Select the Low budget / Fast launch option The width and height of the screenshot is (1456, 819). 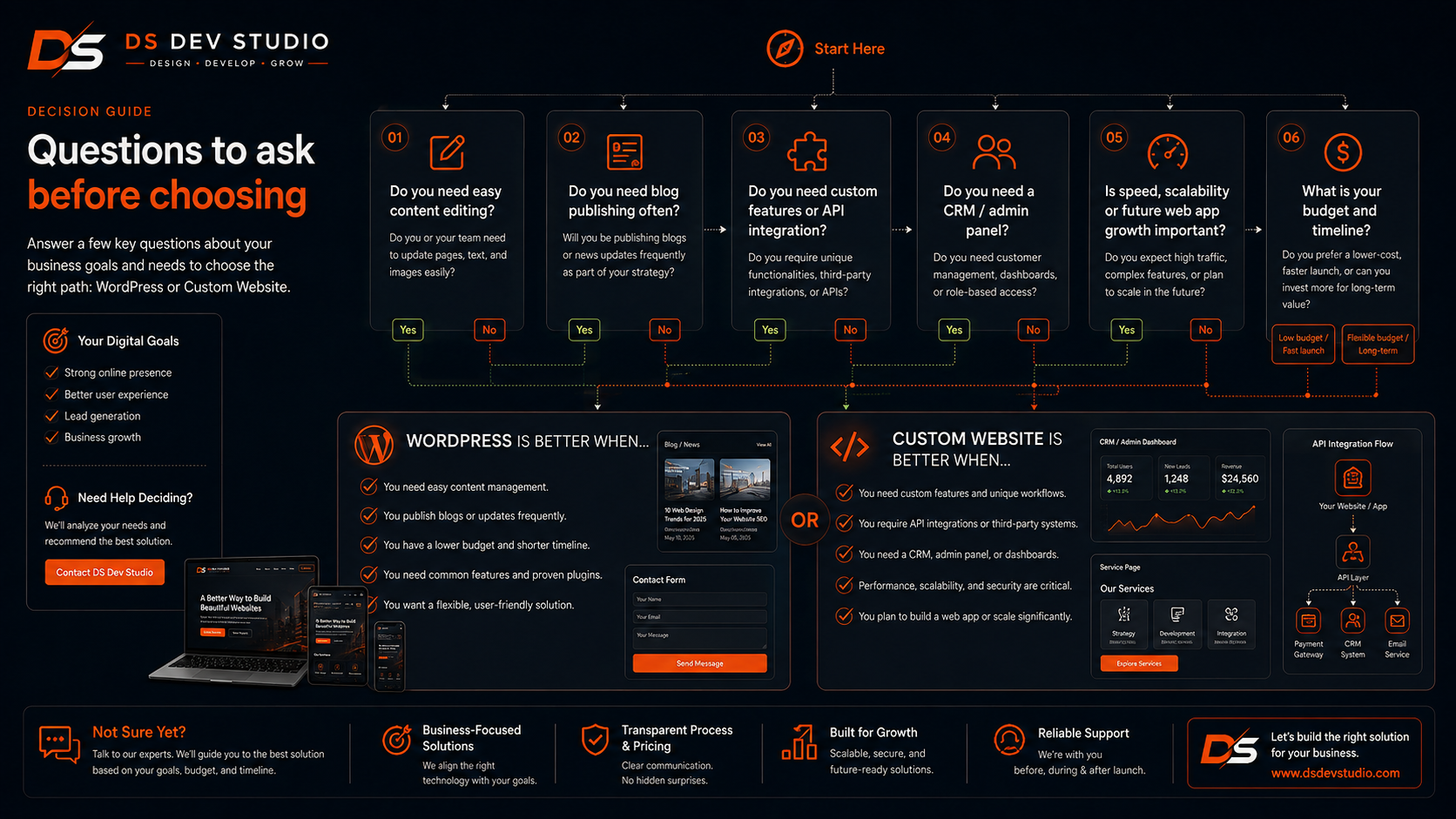click(1303, 344)
